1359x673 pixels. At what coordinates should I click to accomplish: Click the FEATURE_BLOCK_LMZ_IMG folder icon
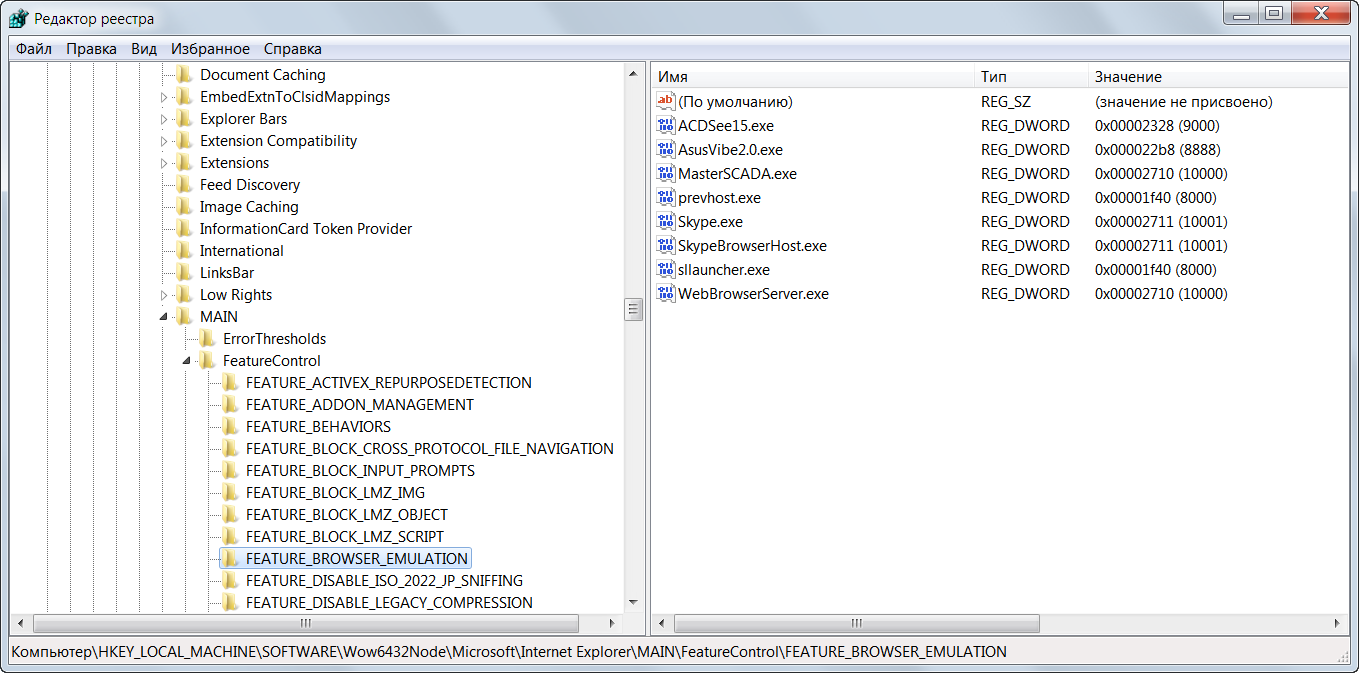coord(230,492)
